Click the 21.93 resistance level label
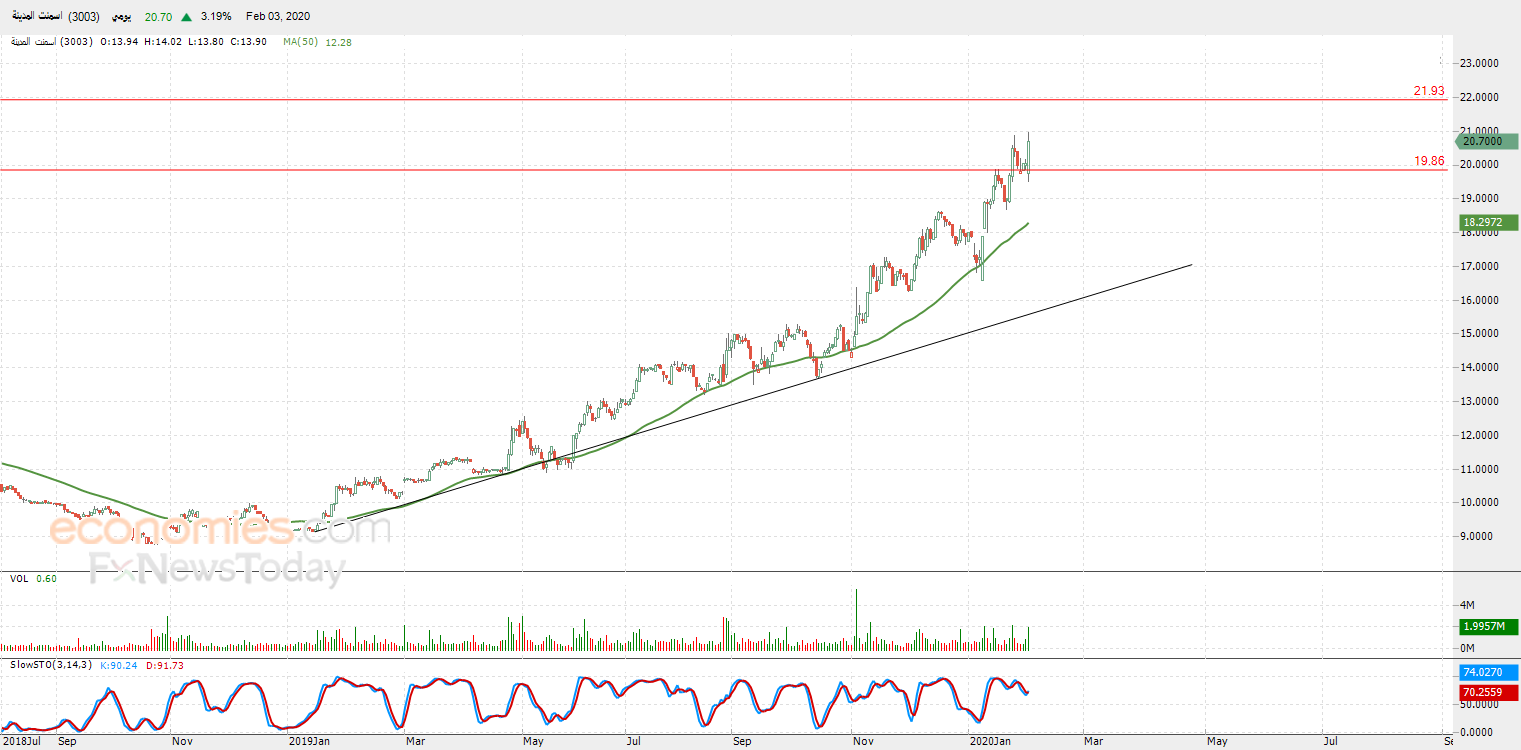Viewport: 1521px width, 750px height. 1429,91
